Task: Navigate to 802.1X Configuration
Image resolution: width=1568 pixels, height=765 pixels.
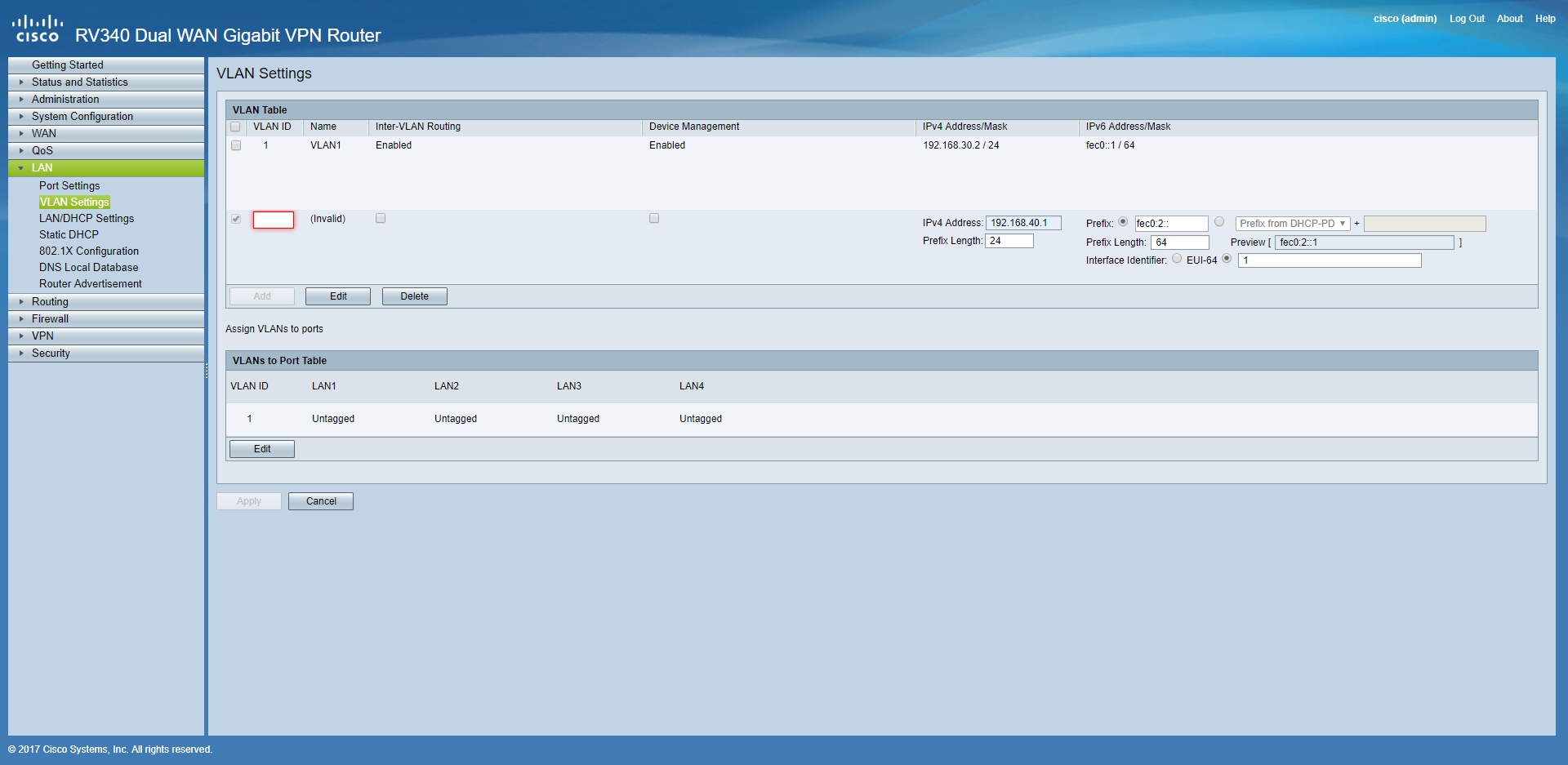Action: click(x=88, y=251)
